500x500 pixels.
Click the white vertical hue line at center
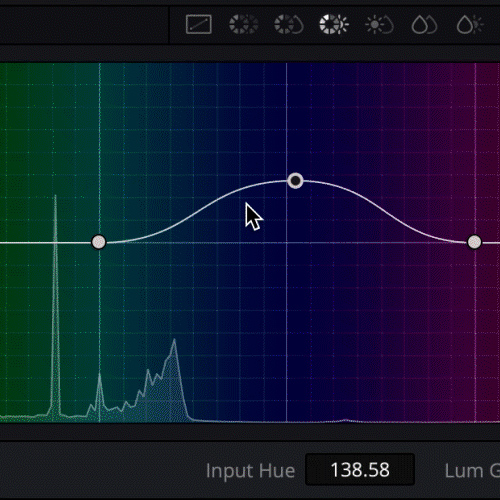[x=287, y=300]
